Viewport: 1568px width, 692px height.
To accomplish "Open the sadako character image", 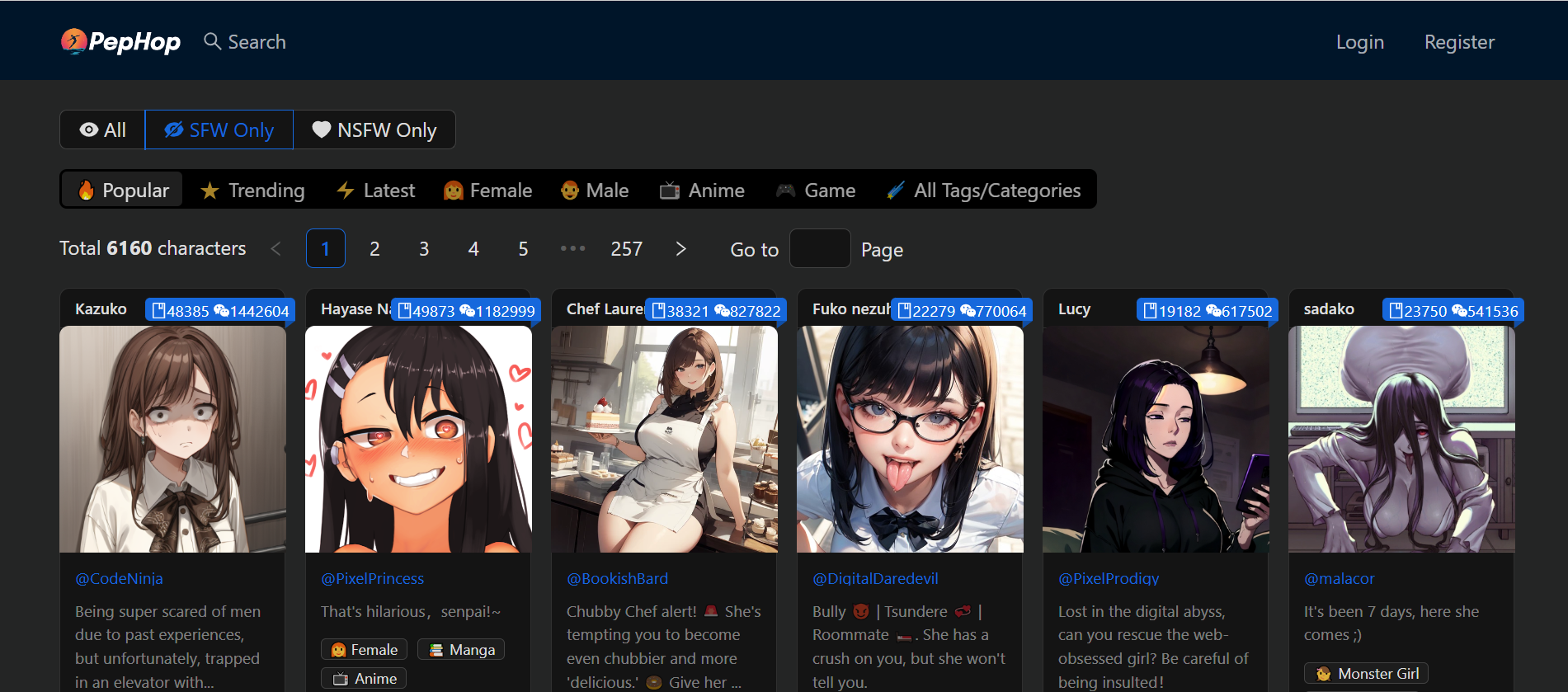I will pyautogui.click(x=1401, y=439).
